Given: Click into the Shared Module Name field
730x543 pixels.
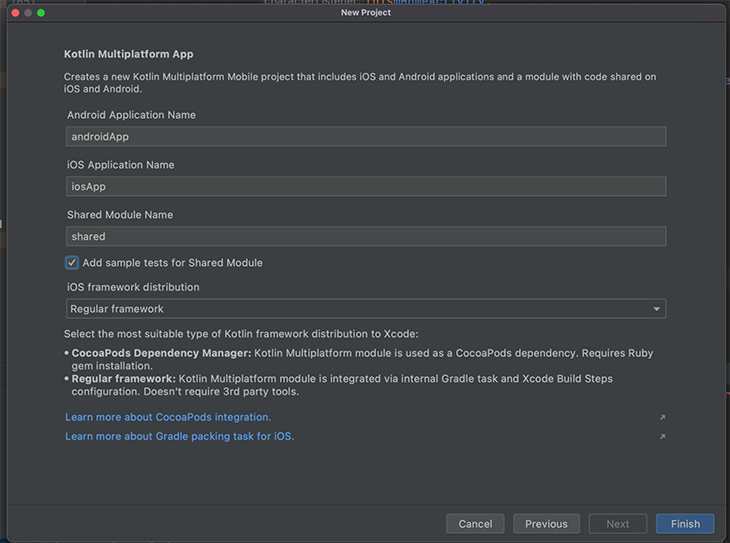Looking at the screenshot, I should tap(366, 237).
